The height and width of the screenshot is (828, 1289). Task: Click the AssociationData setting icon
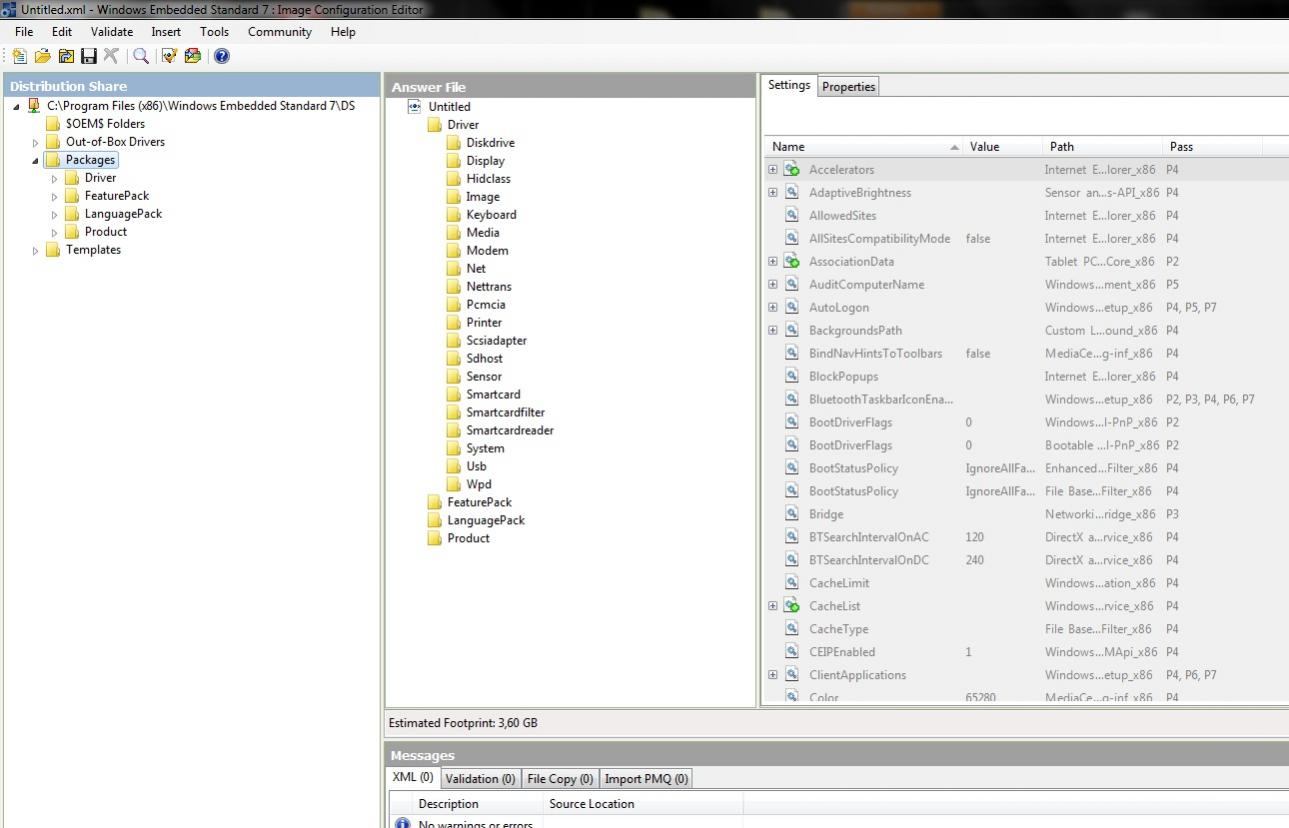792,261
